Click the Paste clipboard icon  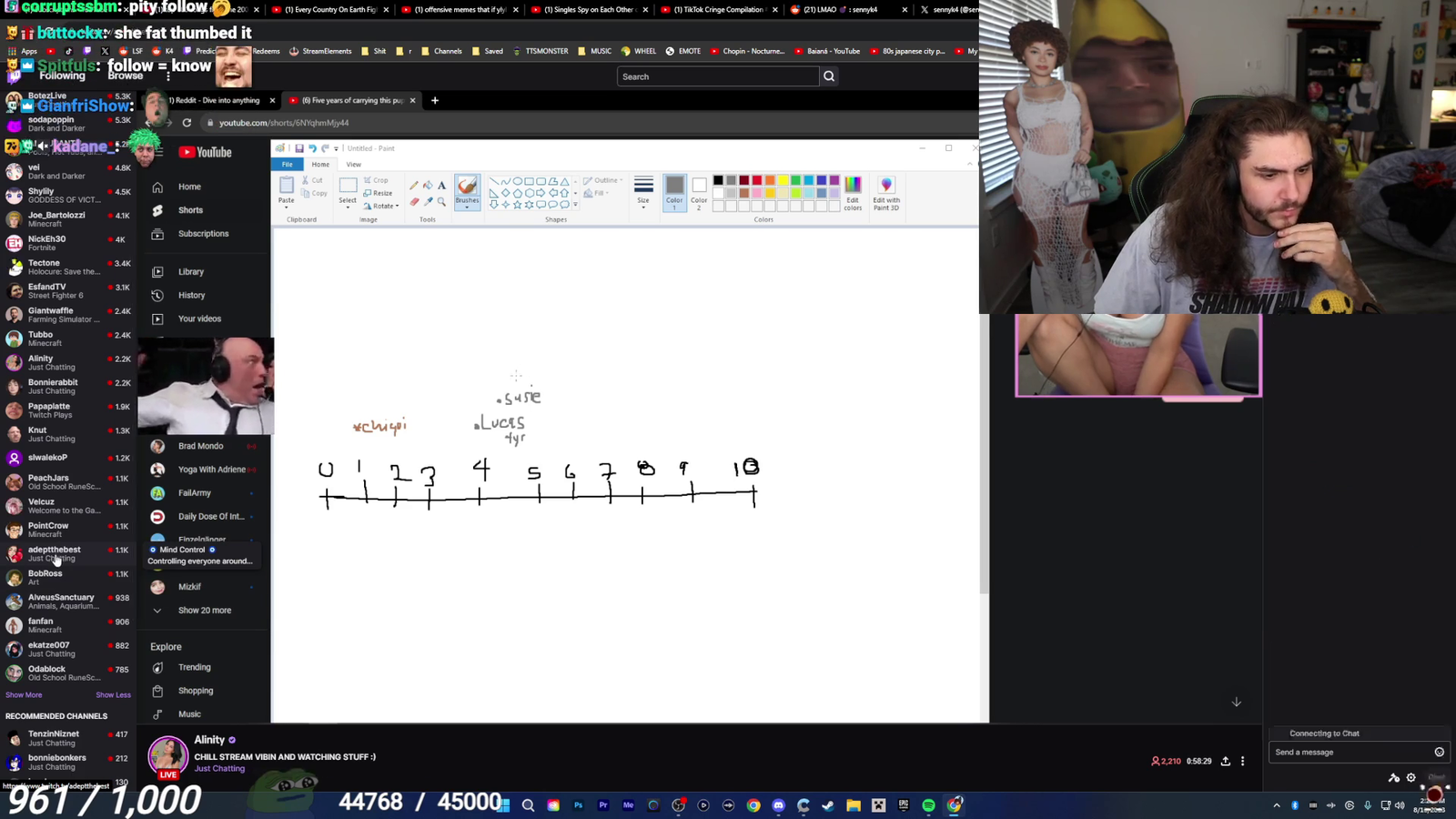[286, 186]
